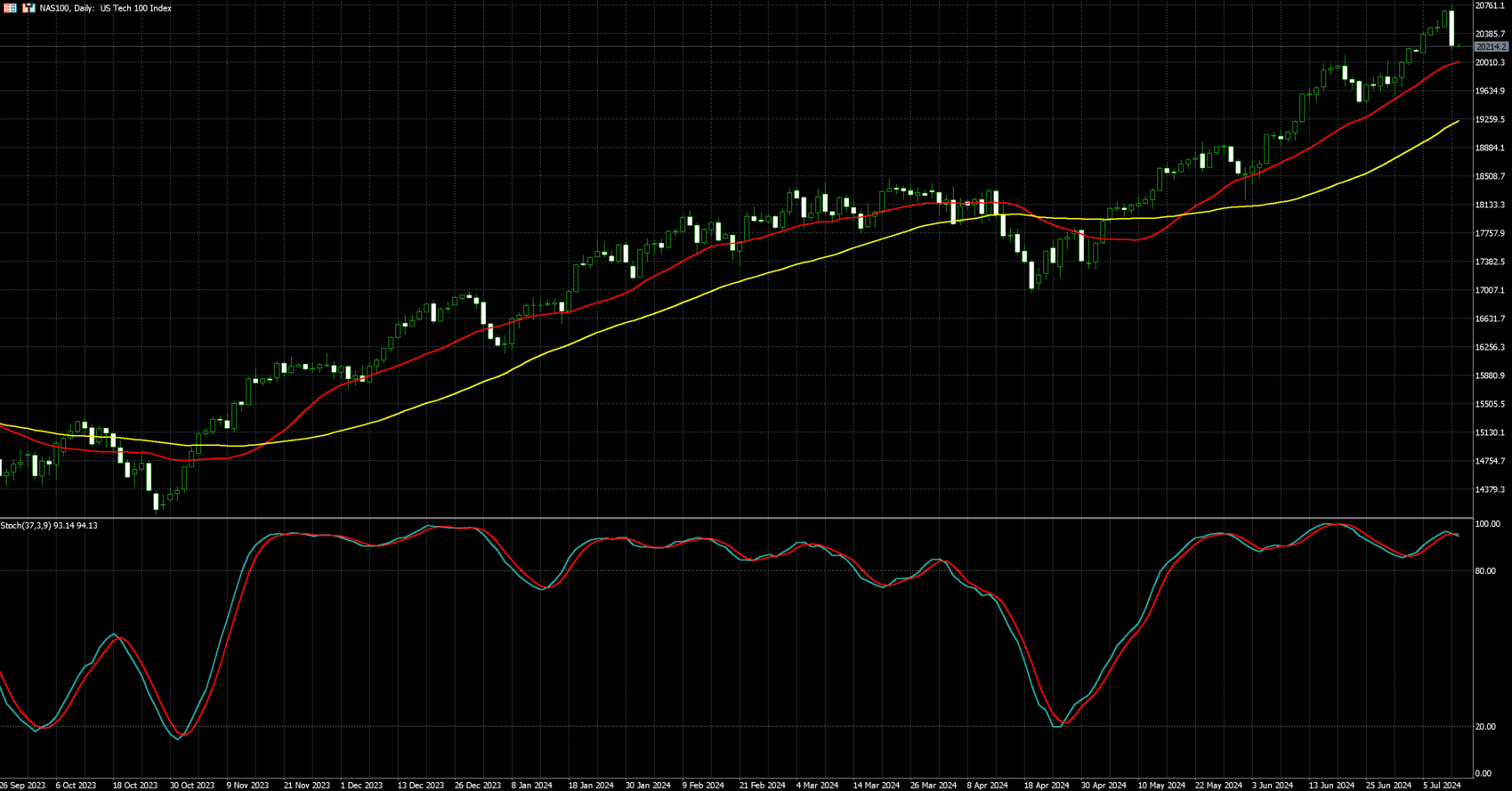Viewport: 1512px width, 791px height.
Task: Open the Depth of Market table icon
Action: coord(11,8)
